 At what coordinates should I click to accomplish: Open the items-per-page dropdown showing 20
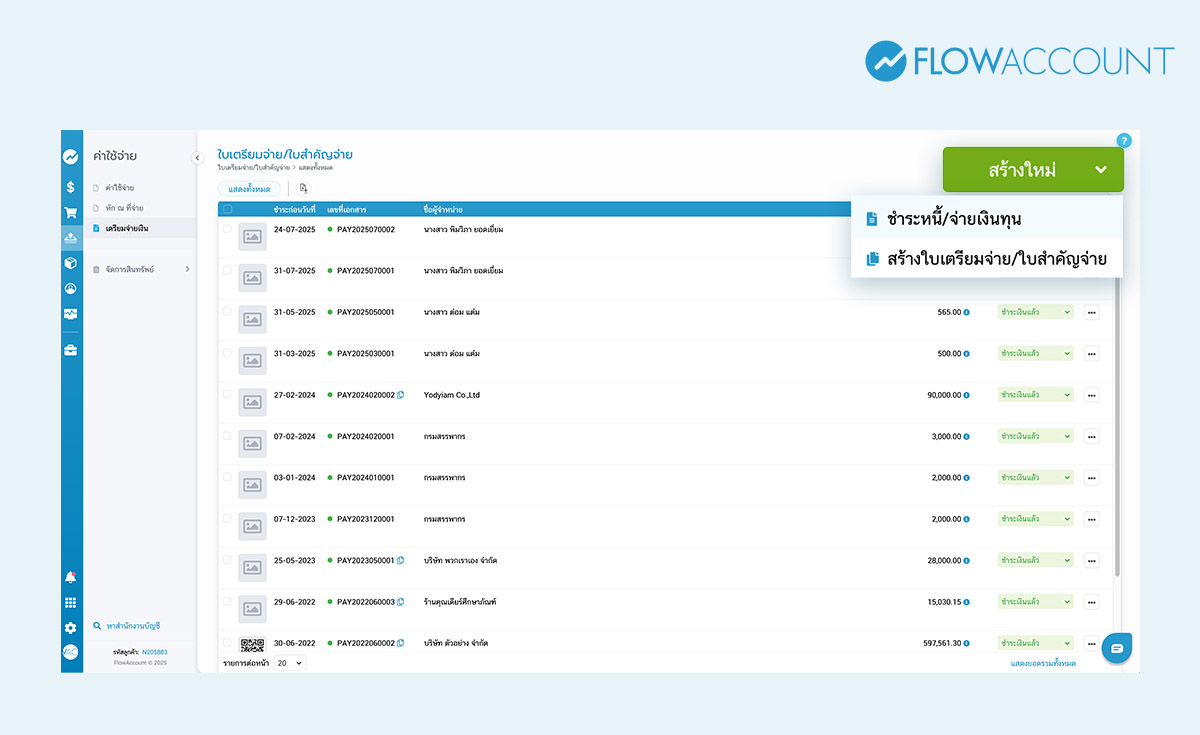[290, 663]
